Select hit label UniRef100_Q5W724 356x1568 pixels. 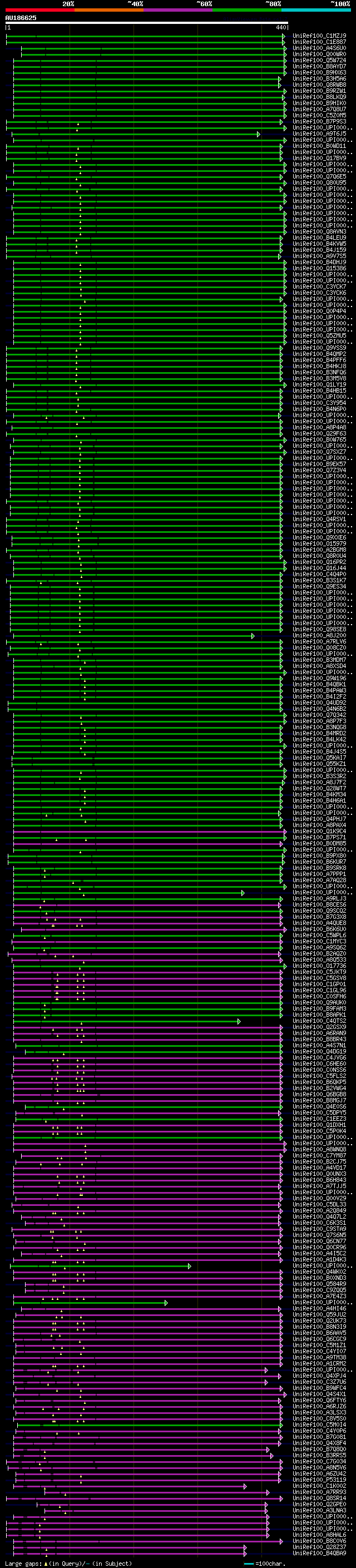coord(319,60)
